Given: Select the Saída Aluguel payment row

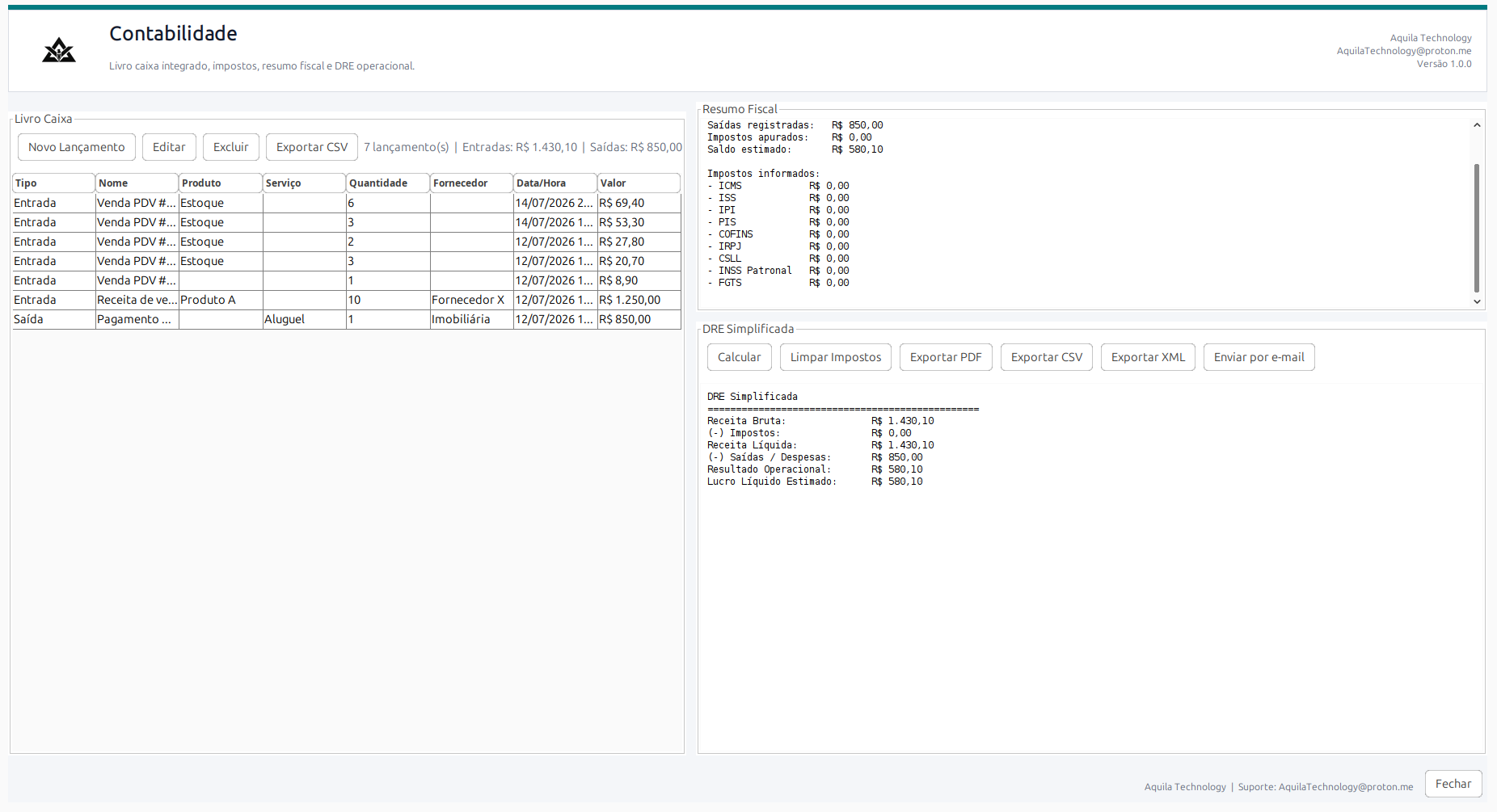Looking at the screenshot, I should (347, 319).
